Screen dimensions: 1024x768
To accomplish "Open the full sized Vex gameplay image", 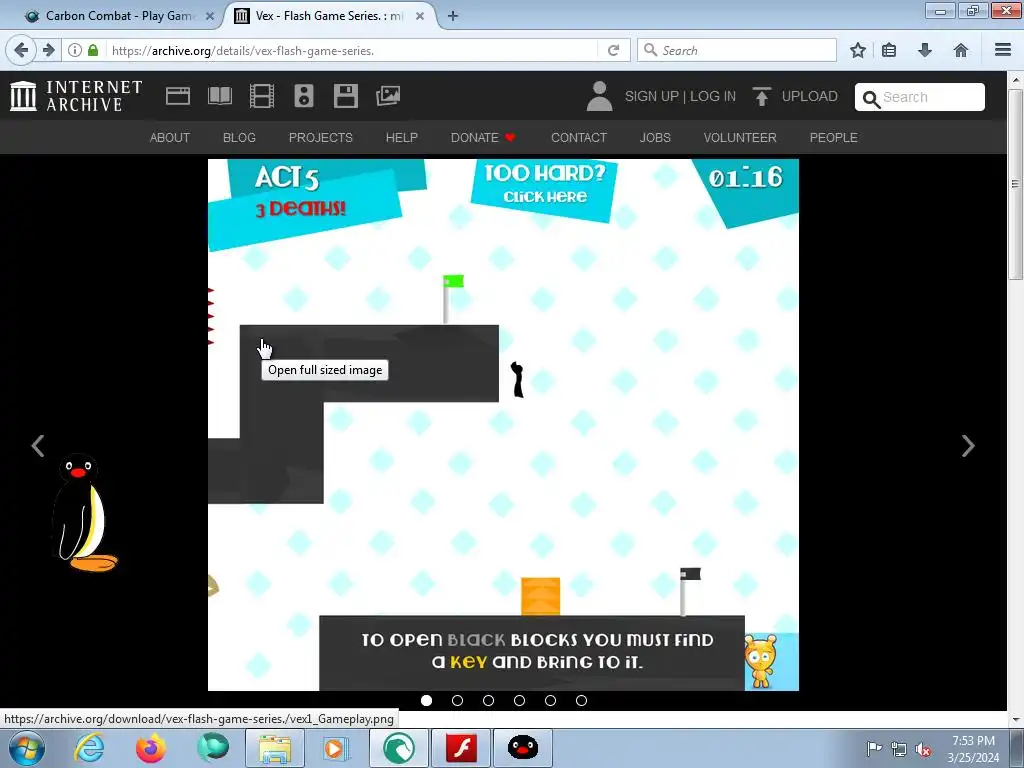I will (503, 424).
